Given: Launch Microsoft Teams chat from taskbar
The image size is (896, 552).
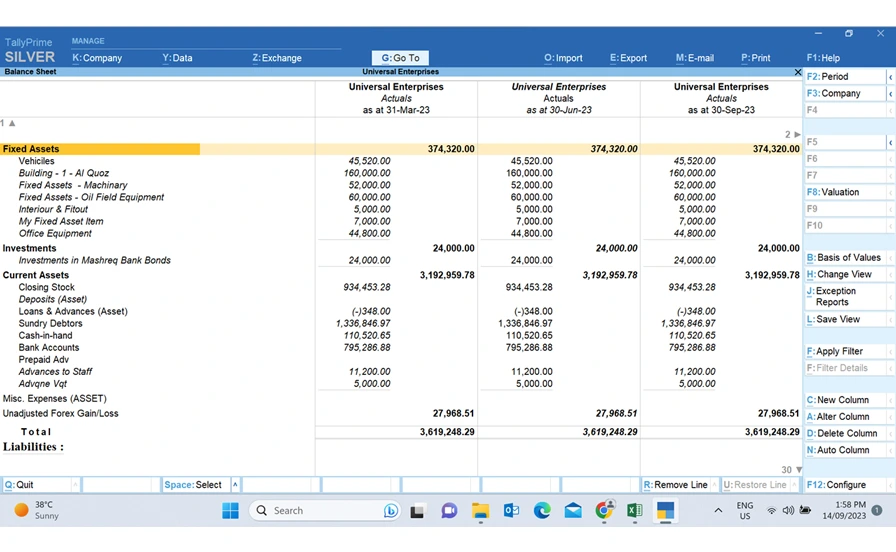Looking at the screenshot, I should [x=449, y=510].
